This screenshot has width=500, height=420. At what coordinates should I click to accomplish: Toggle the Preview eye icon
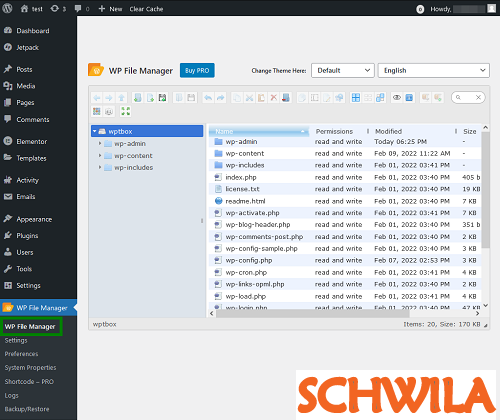click(x=397, y=98)
